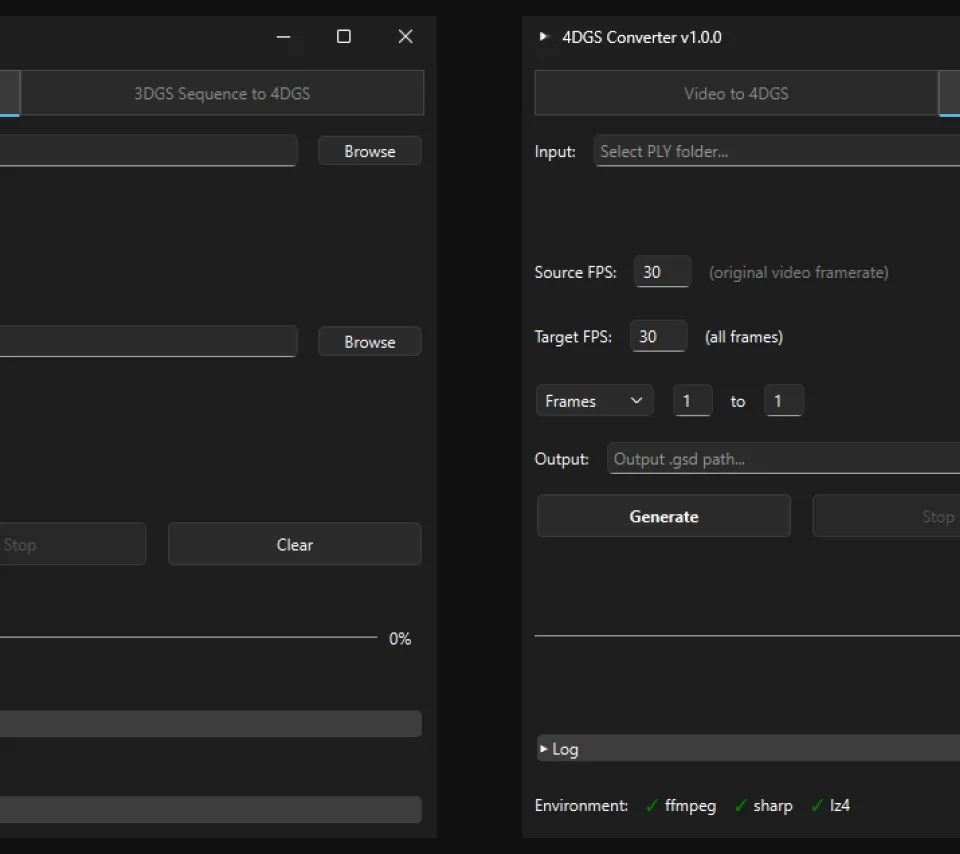
Task: Minimize the left window
Action: [x=283, y=37]
